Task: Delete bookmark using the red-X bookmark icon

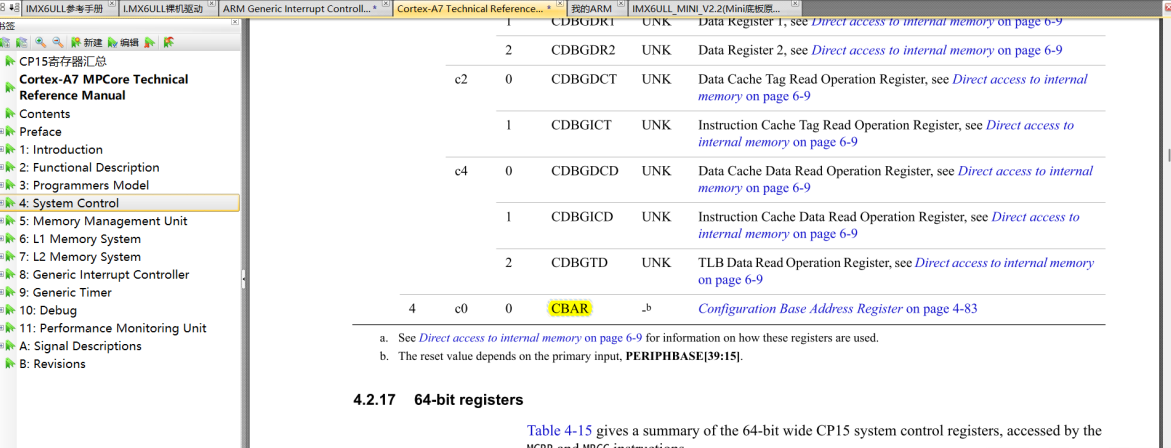Action: pyautogui.click(x=149, y=43)
